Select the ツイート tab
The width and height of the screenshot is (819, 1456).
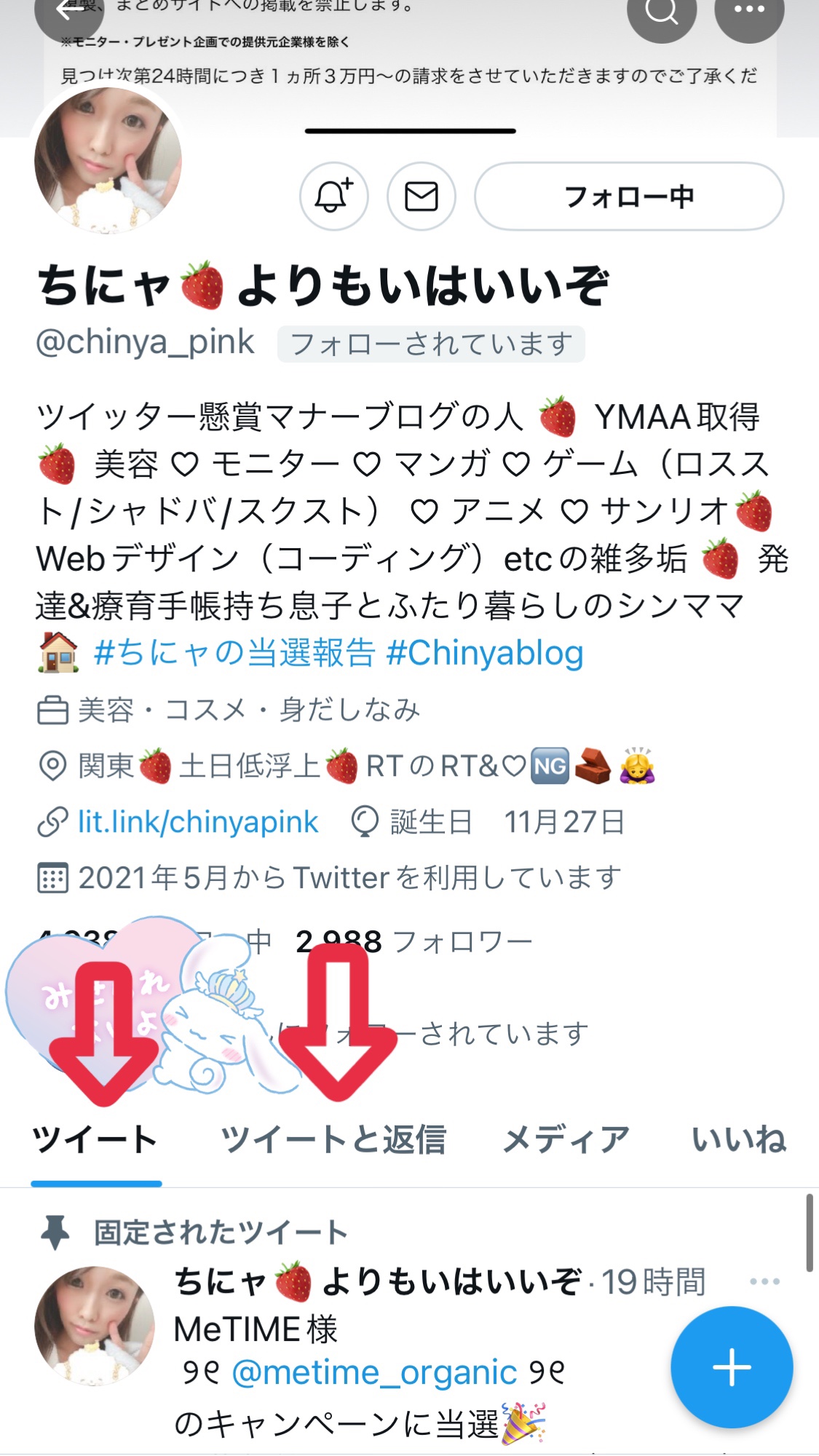[x=95, y=1139]
